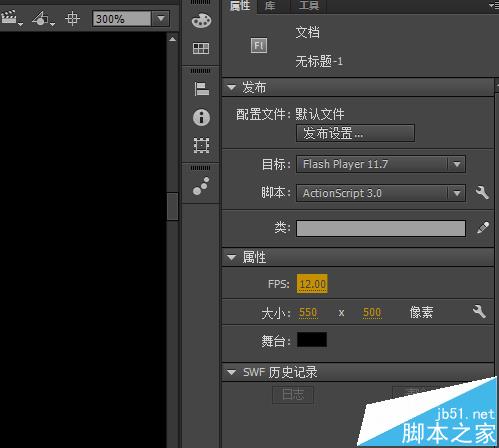Click the 像素 unit label
The image size is (499, 448).
pos(421,312)
